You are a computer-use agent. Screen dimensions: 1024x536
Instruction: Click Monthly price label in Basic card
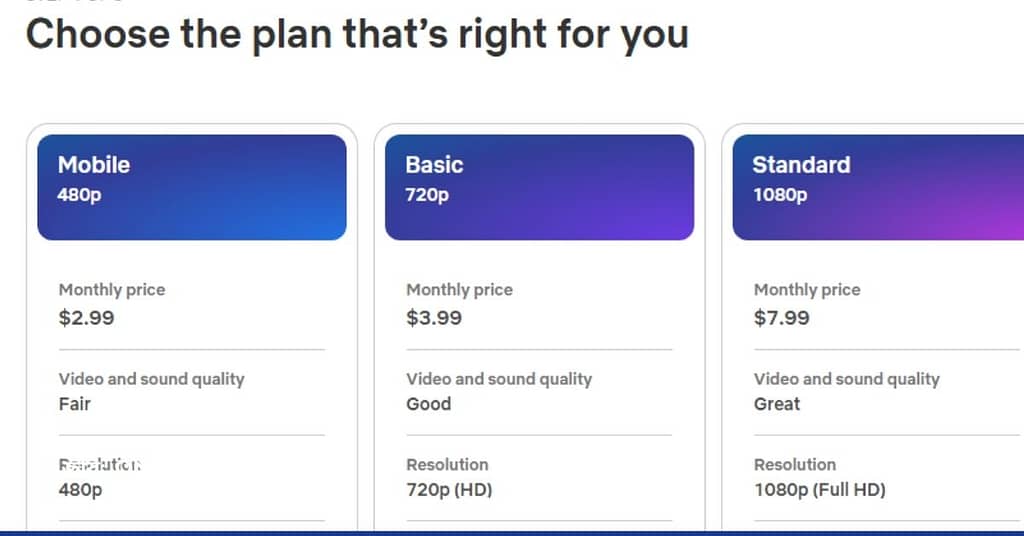459,290
